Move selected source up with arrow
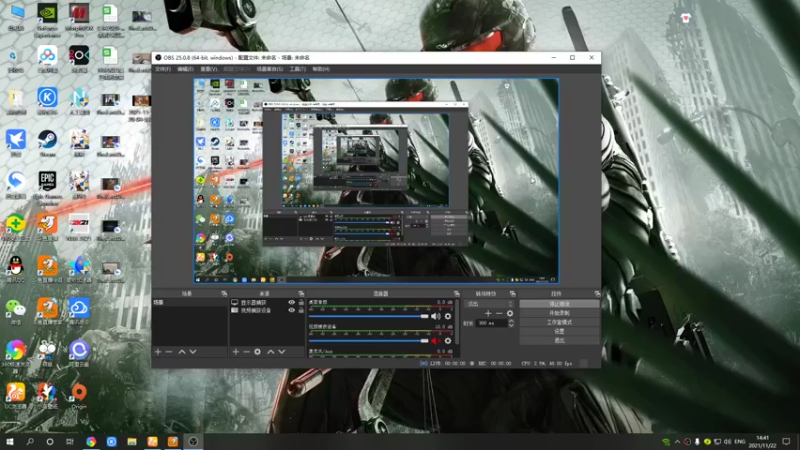 click(x=270, y=352)
